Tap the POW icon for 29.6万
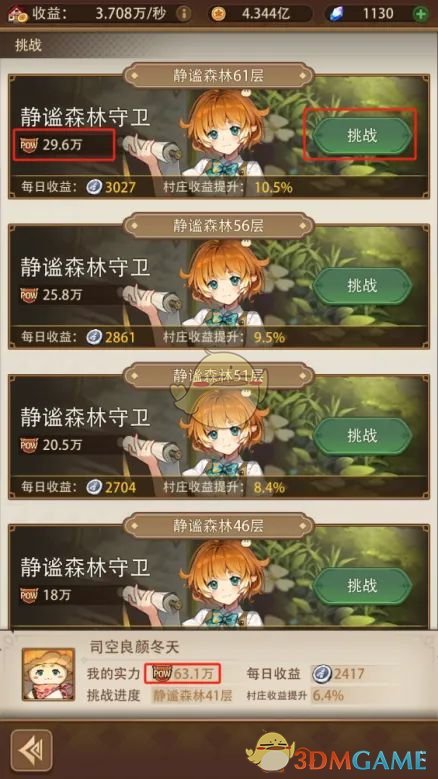Viewport: 438px width, 779px height. pyautogui.click(x=29, y=145)
